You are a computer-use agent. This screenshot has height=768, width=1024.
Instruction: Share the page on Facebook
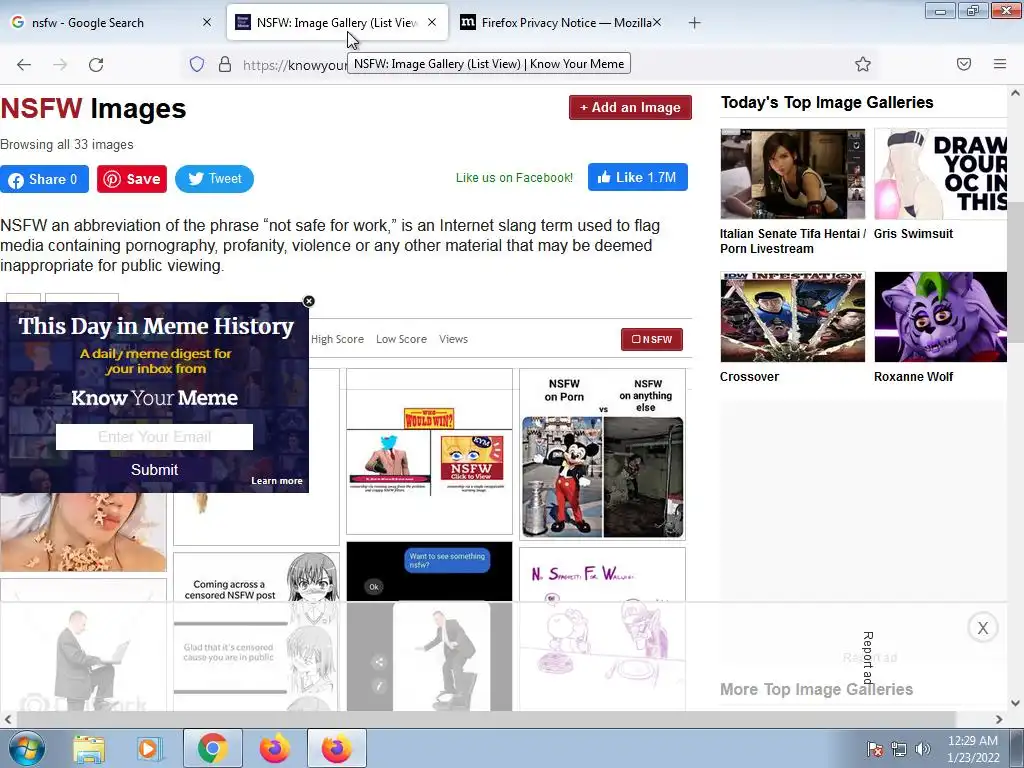click(x=44, y=179)
